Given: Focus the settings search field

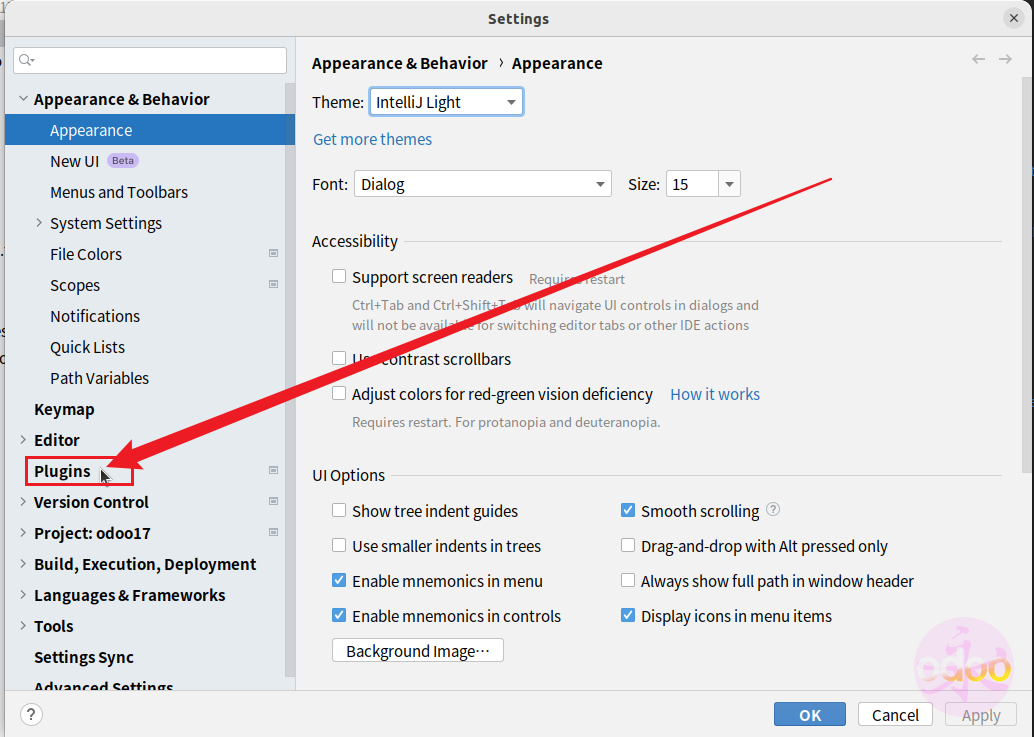Looking at the screenshot, I should [150, 61].
